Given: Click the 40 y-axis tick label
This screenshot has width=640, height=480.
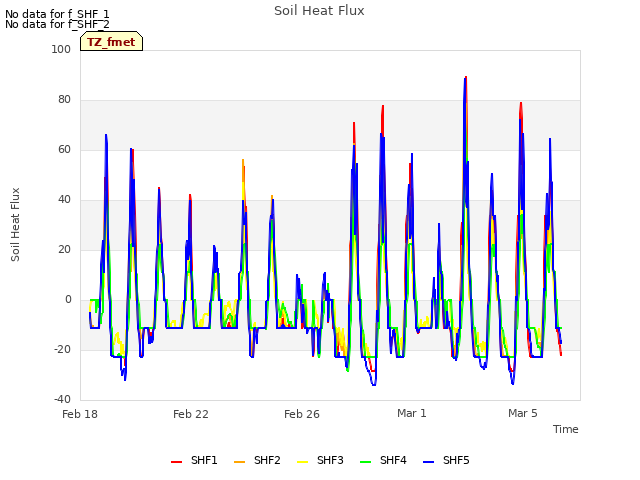Looking at the screenshot, I should coord(64,200).
